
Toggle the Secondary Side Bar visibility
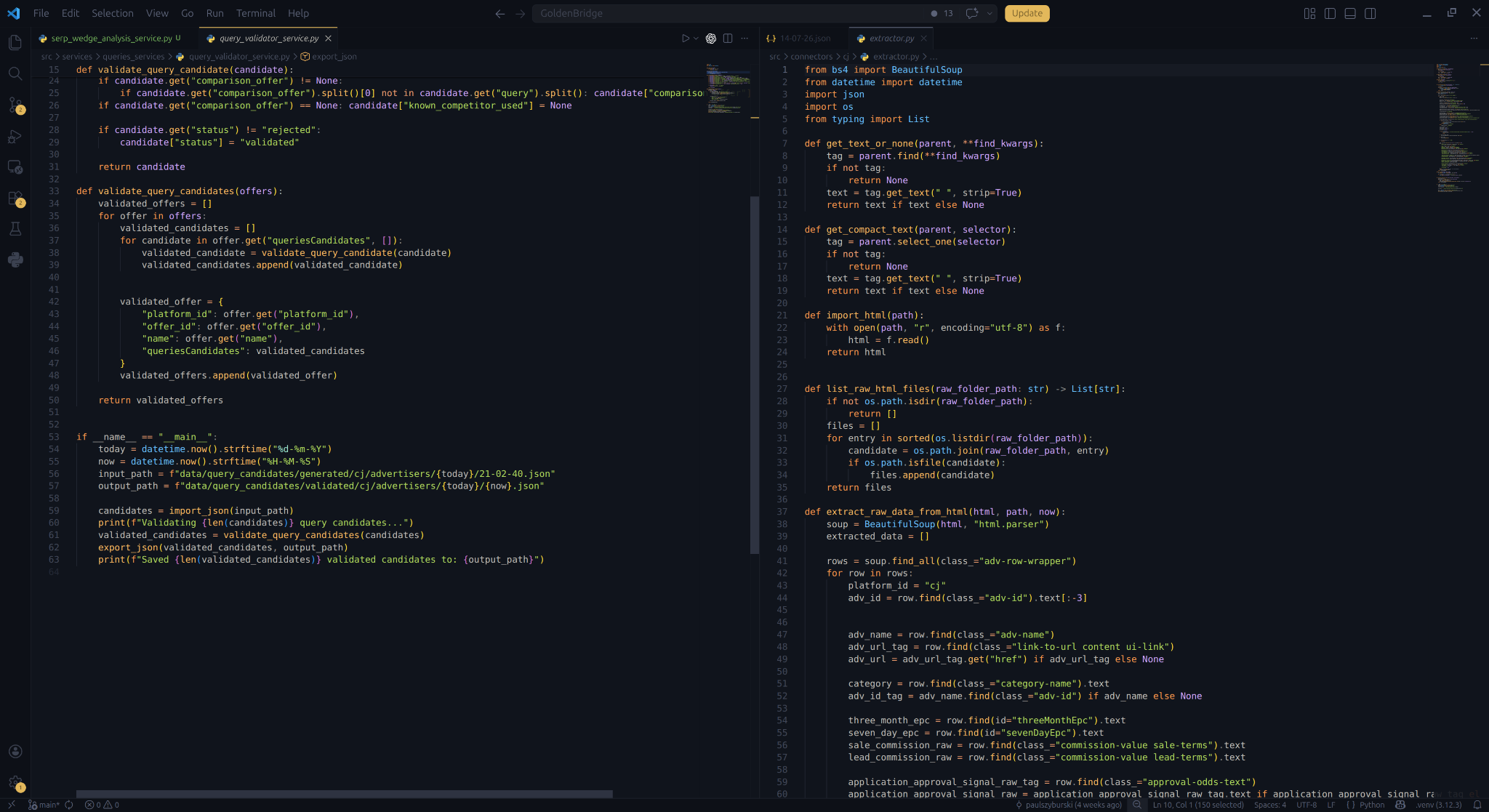[x=1370, y=13]
